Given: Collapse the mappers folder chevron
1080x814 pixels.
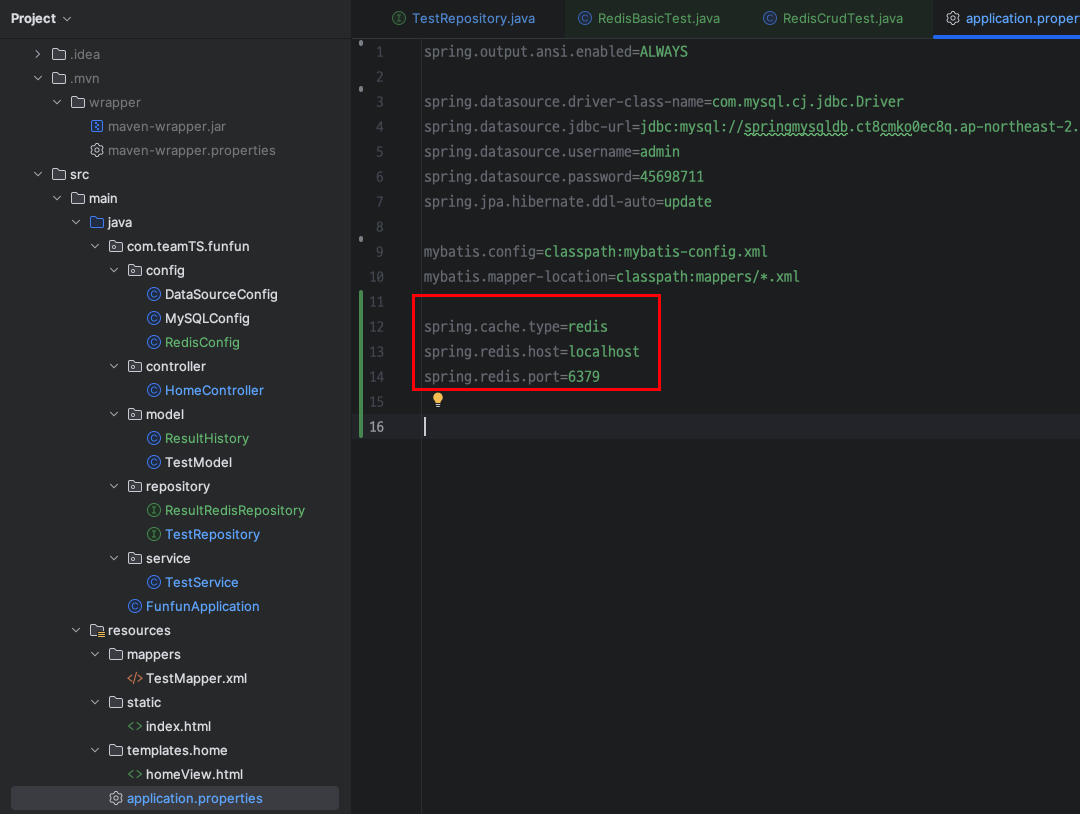Looking at the screenshot, I should click(95, 654).
